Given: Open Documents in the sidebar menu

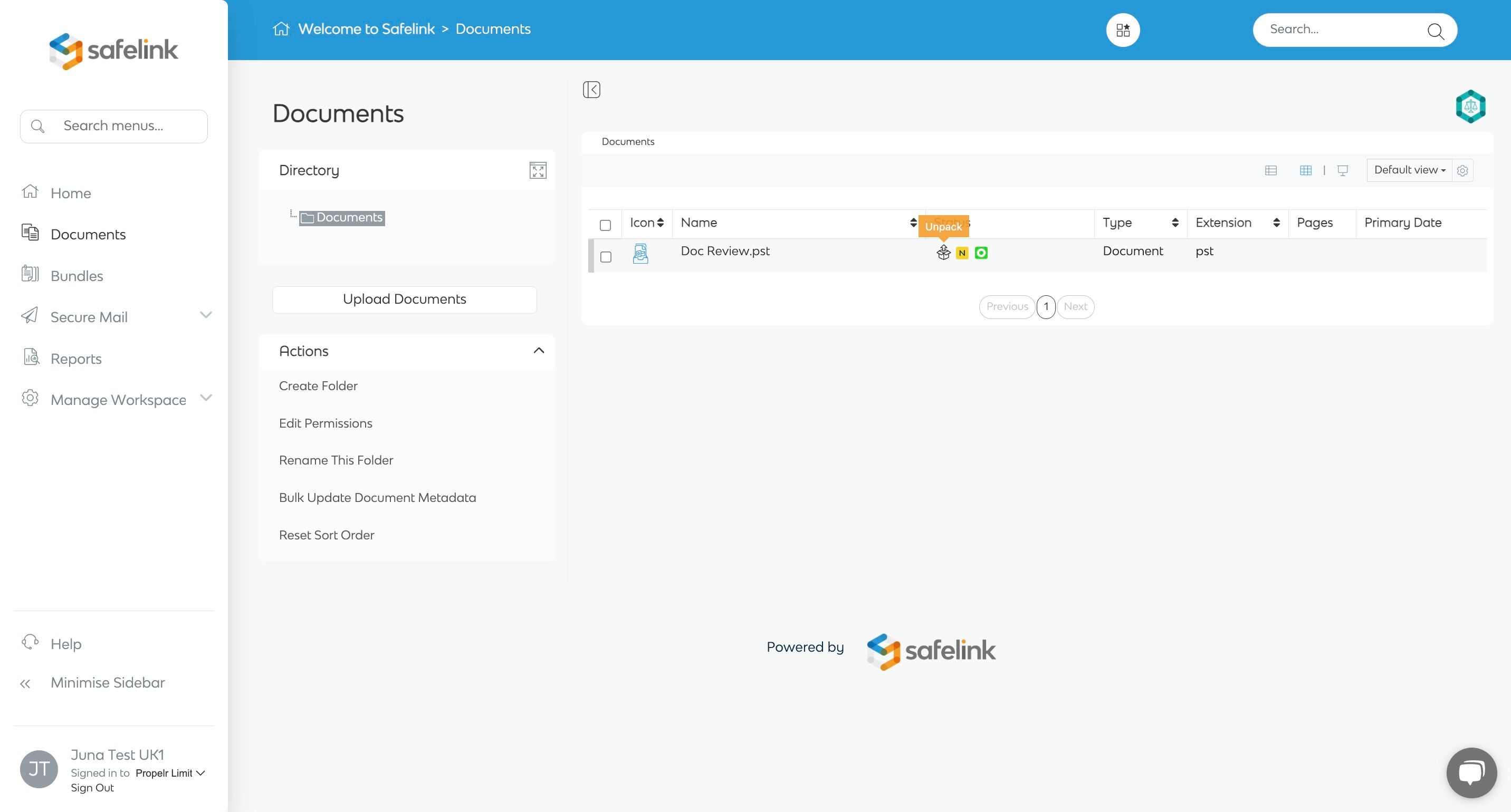Looking at the screenshot, I should (88, 235).
